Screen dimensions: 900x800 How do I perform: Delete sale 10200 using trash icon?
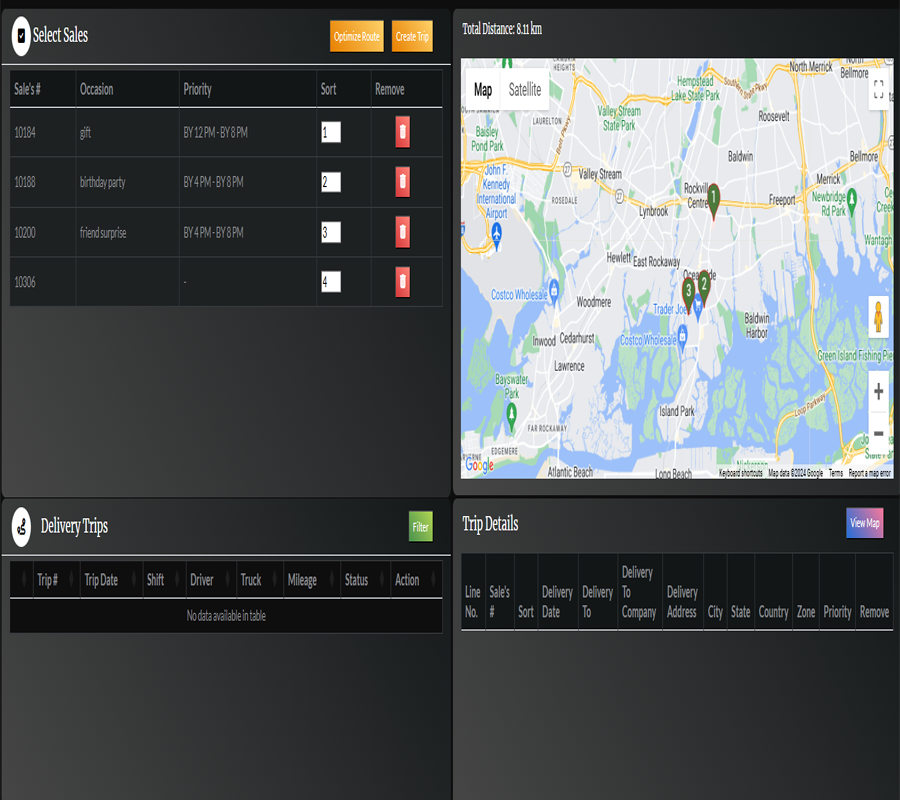402,232
